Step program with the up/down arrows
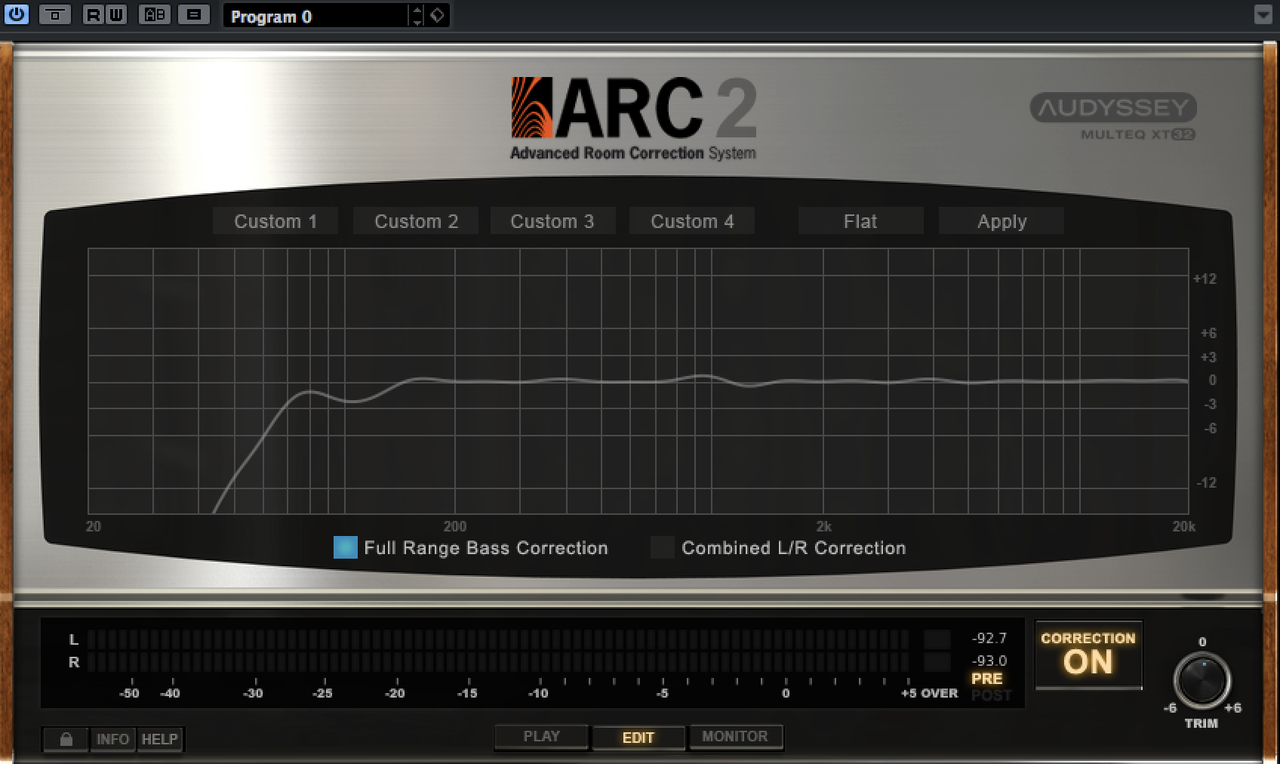1280x764 pixels. (x=417, y=16)
